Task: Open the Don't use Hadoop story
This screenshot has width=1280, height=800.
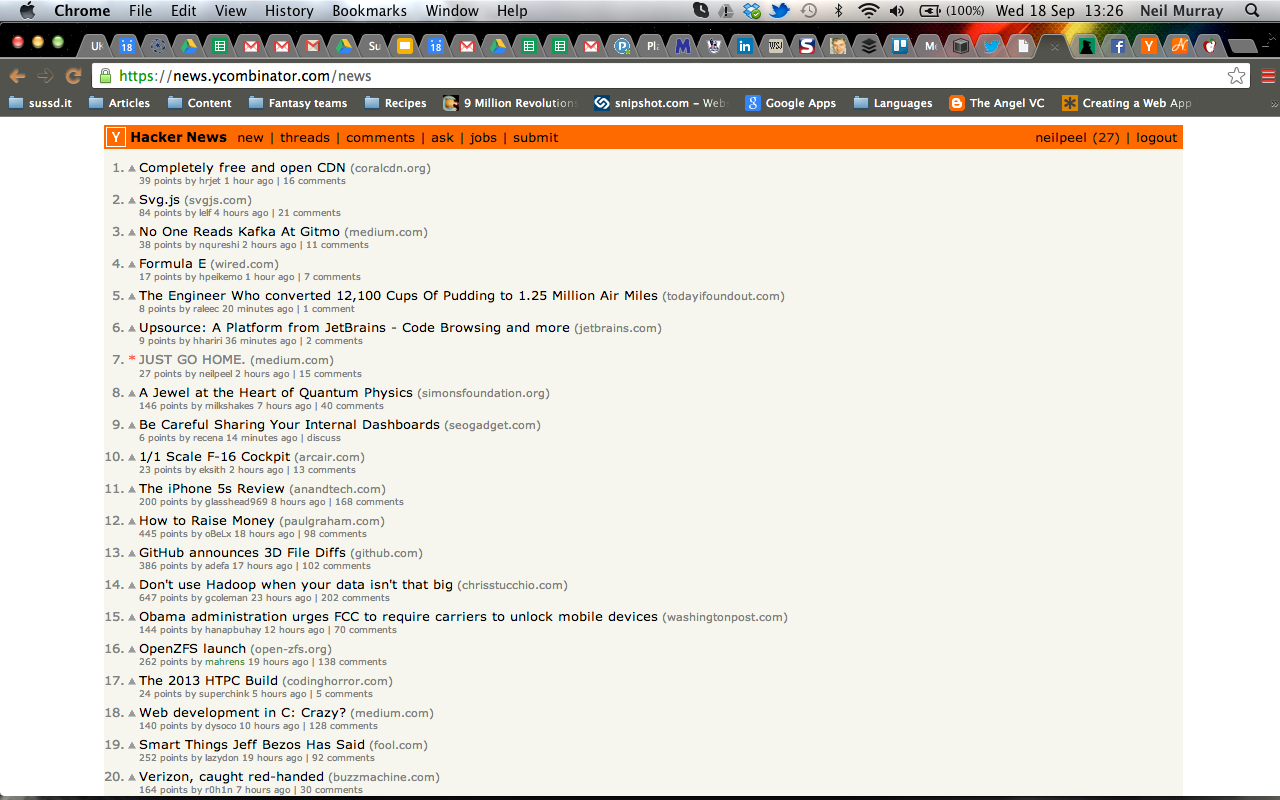Action: pyautogui.click(x=296, y=585)
